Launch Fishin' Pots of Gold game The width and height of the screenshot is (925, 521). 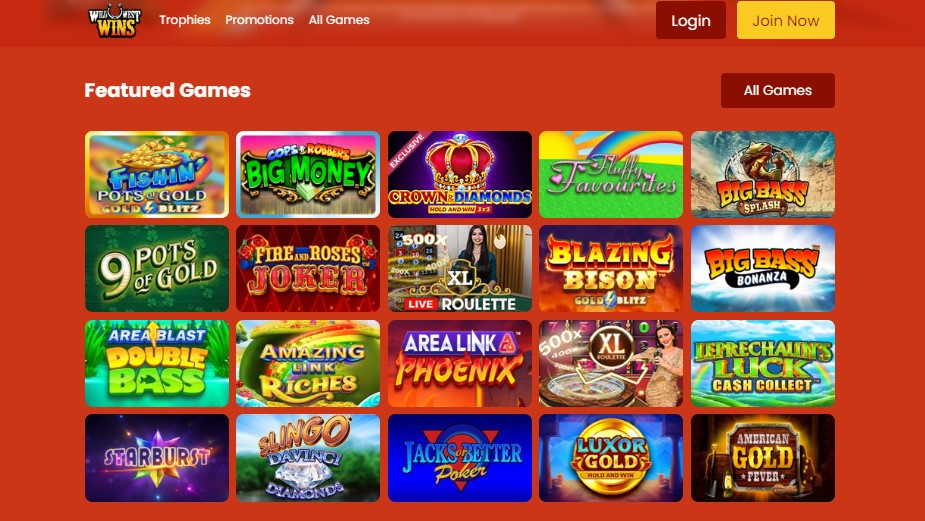pos(157,175)
